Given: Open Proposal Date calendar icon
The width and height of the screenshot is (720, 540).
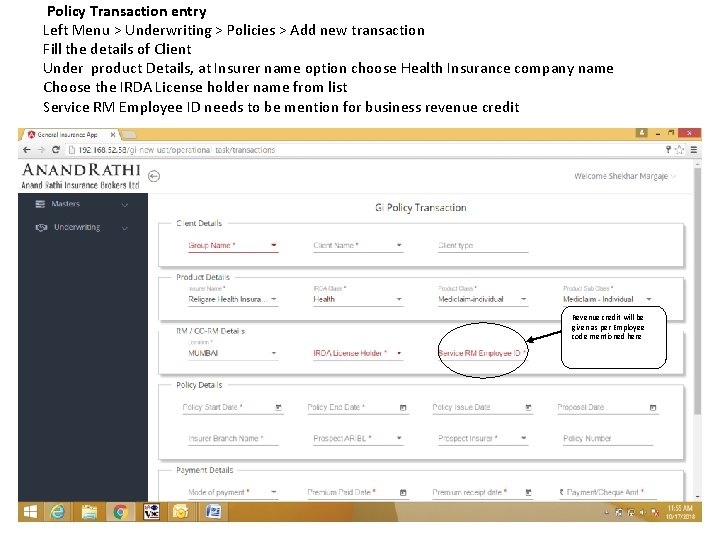Looking at the screenshot, I should 653,407.
